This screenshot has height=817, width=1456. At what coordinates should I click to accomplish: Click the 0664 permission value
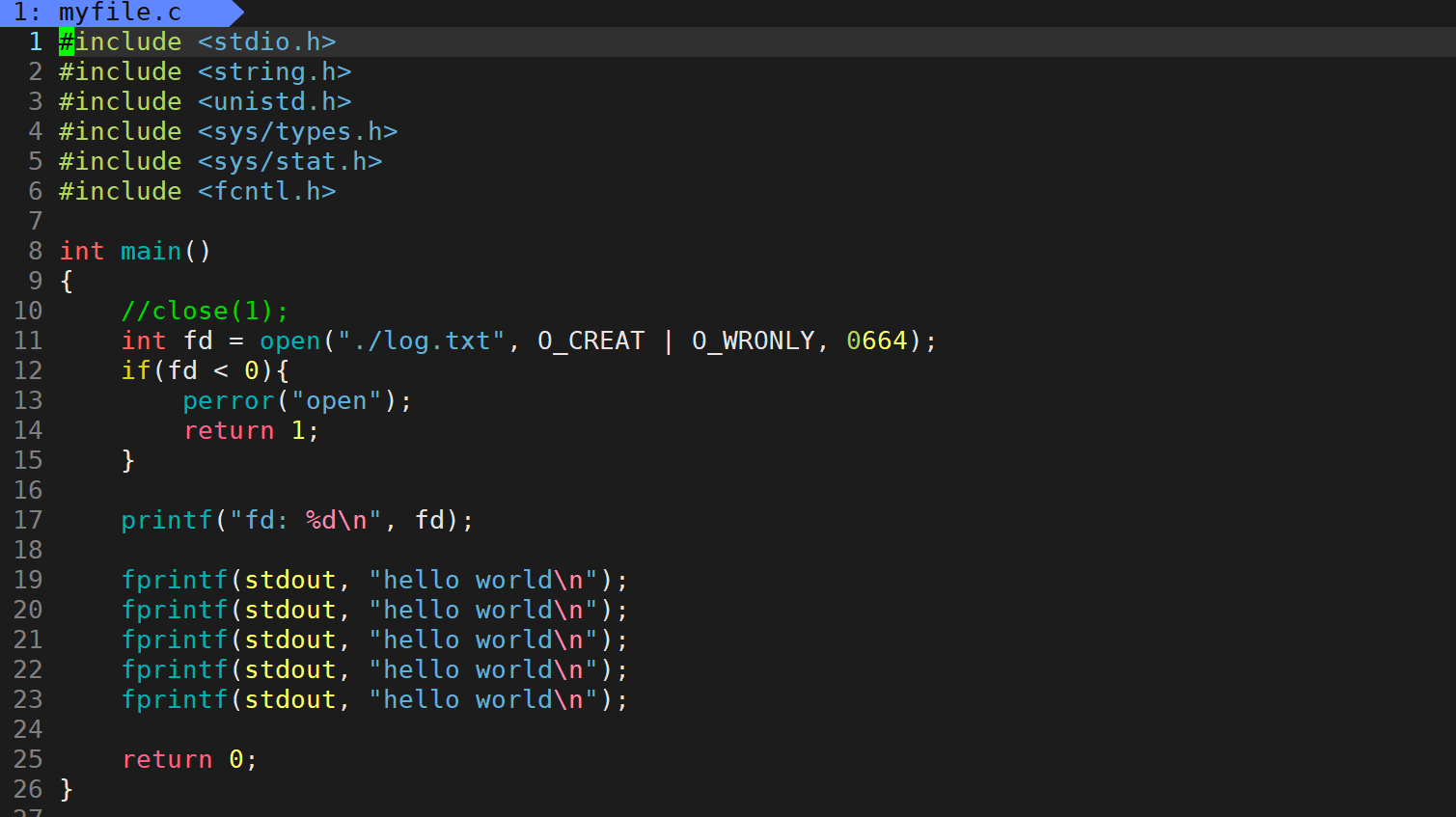point(877,340)
